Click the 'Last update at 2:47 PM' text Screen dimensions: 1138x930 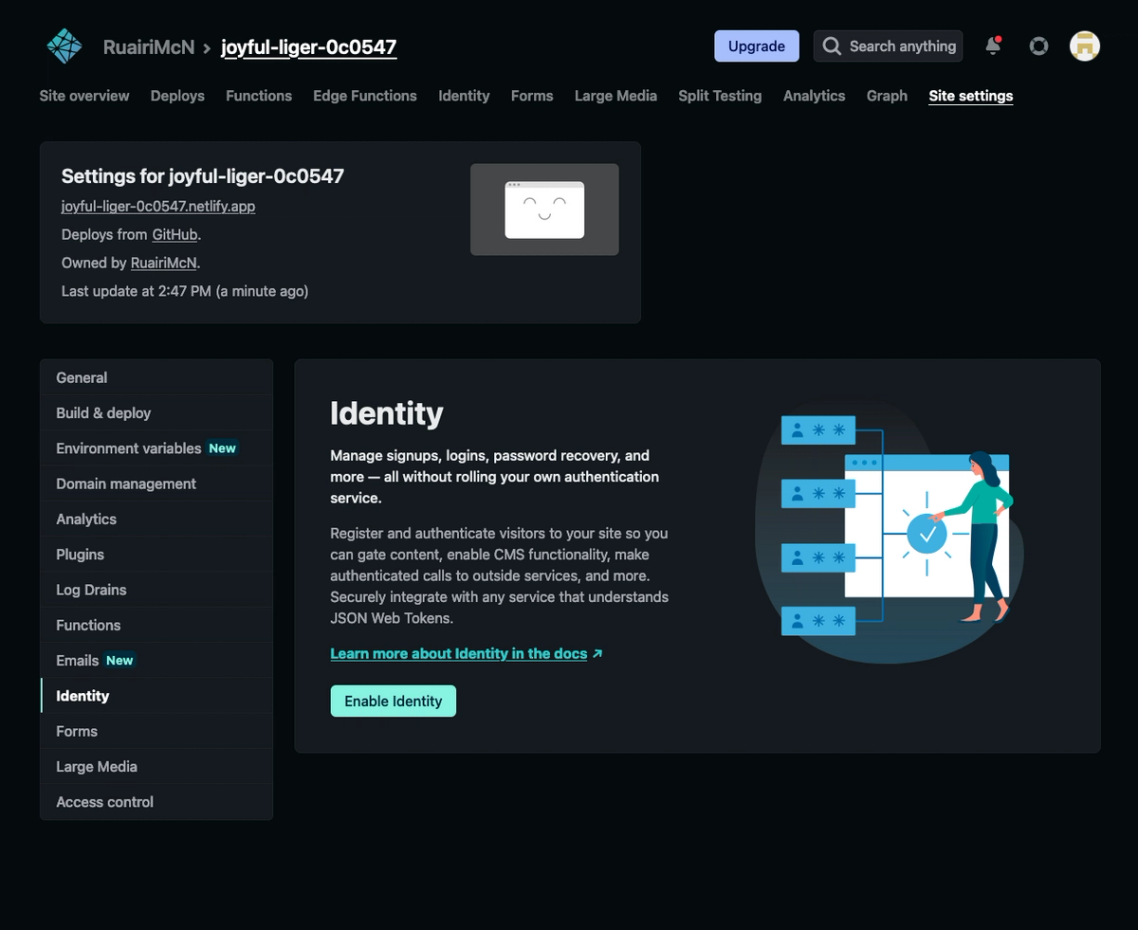click(x=185, y=291)
